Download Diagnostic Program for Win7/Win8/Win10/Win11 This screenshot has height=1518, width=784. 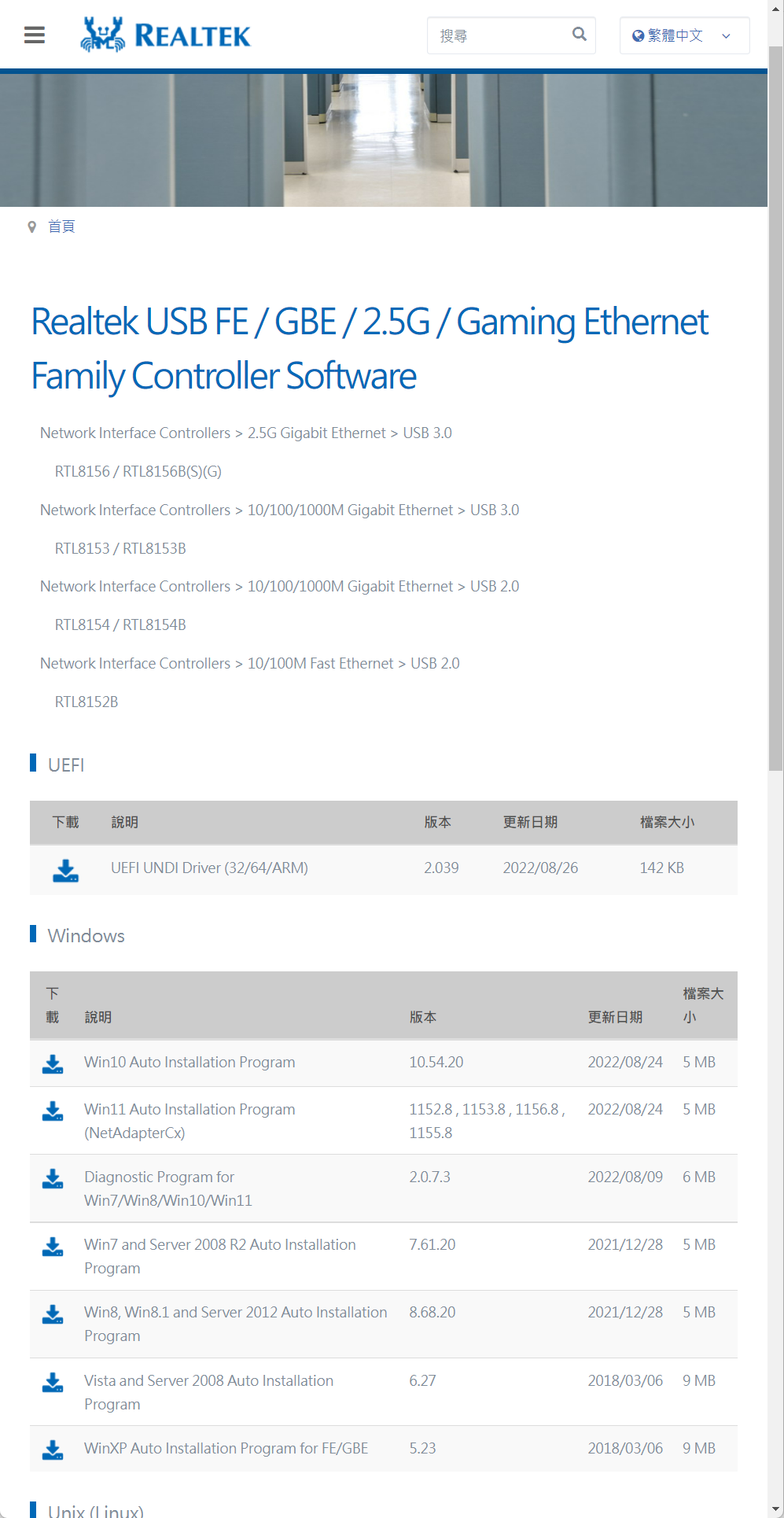click(x=53, y=1178)
